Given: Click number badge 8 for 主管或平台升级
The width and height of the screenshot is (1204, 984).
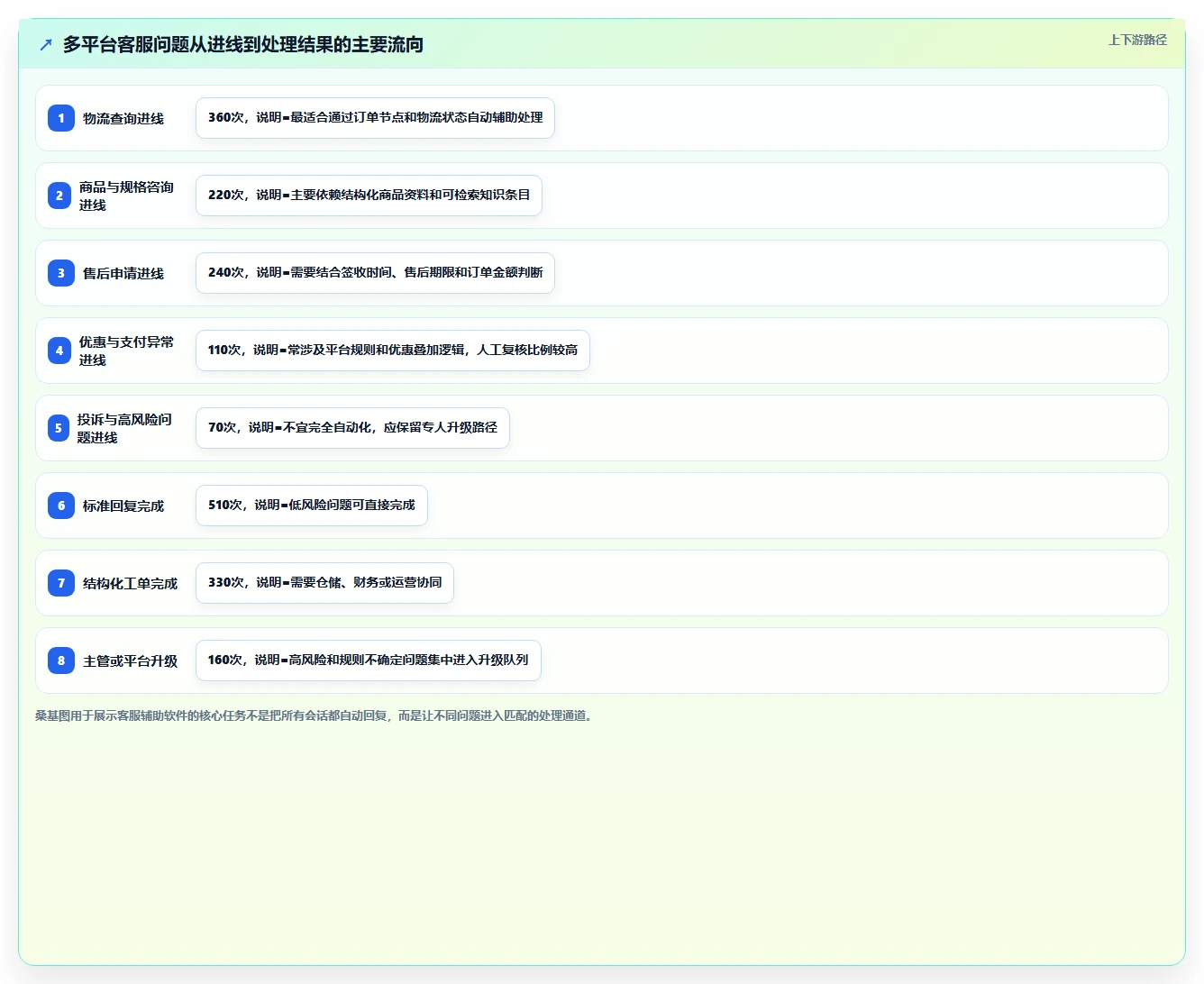Looking at the screenshot, I should coord(61,661).
